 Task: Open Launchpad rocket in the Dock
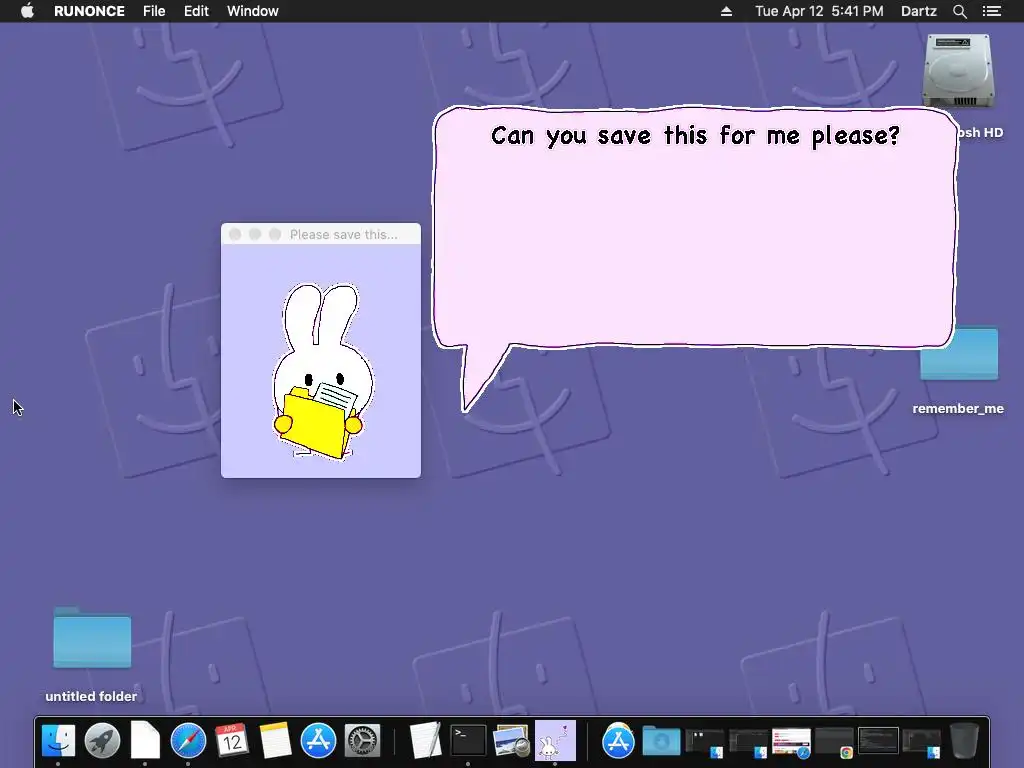102,741
